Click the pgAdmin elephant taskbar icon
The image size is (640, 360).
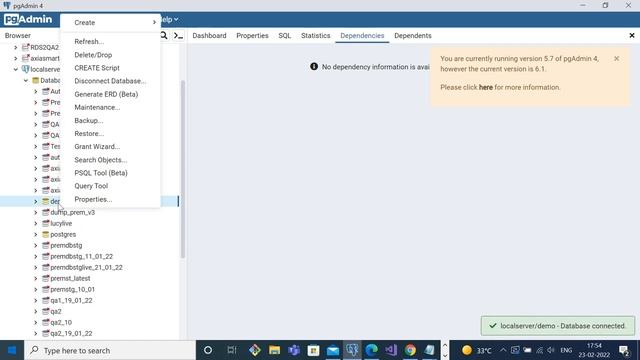(x=352, y=350)
